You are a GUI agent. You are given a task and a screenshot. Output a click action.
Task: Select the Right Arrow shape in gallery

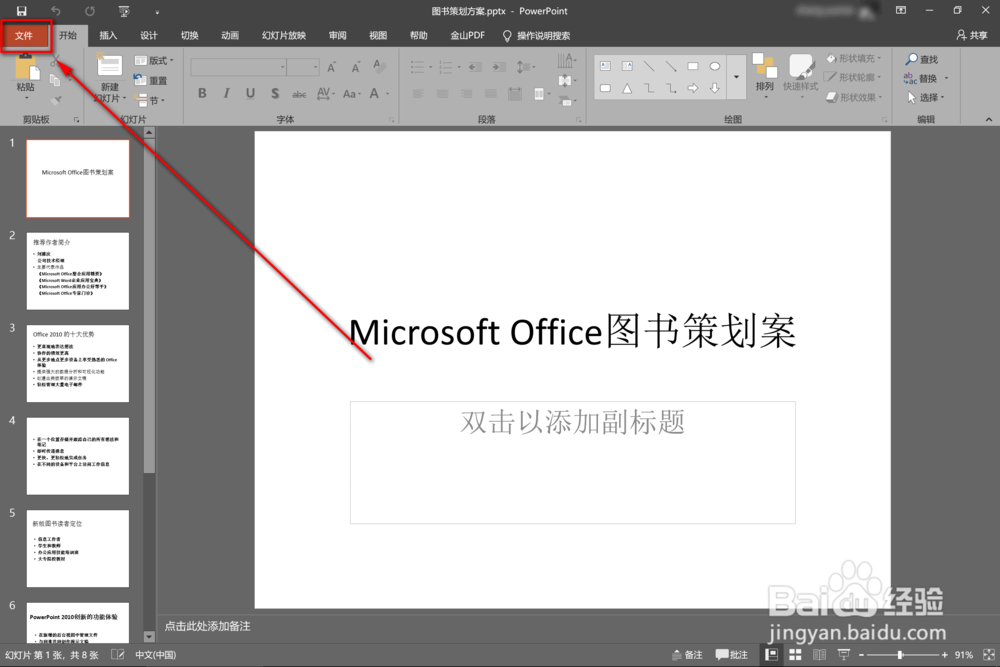(693, 88)
